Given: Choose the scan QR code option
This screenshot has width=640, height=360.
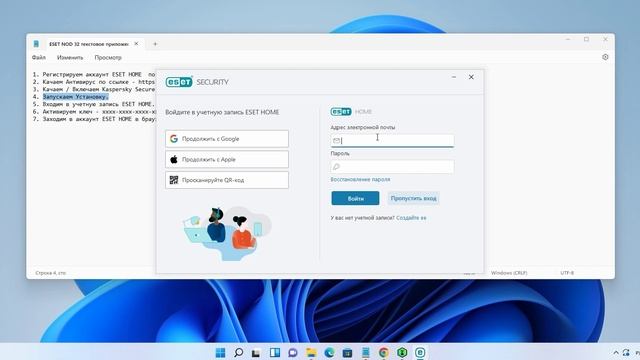Looking at the screenshot, I should click(227, 180).
